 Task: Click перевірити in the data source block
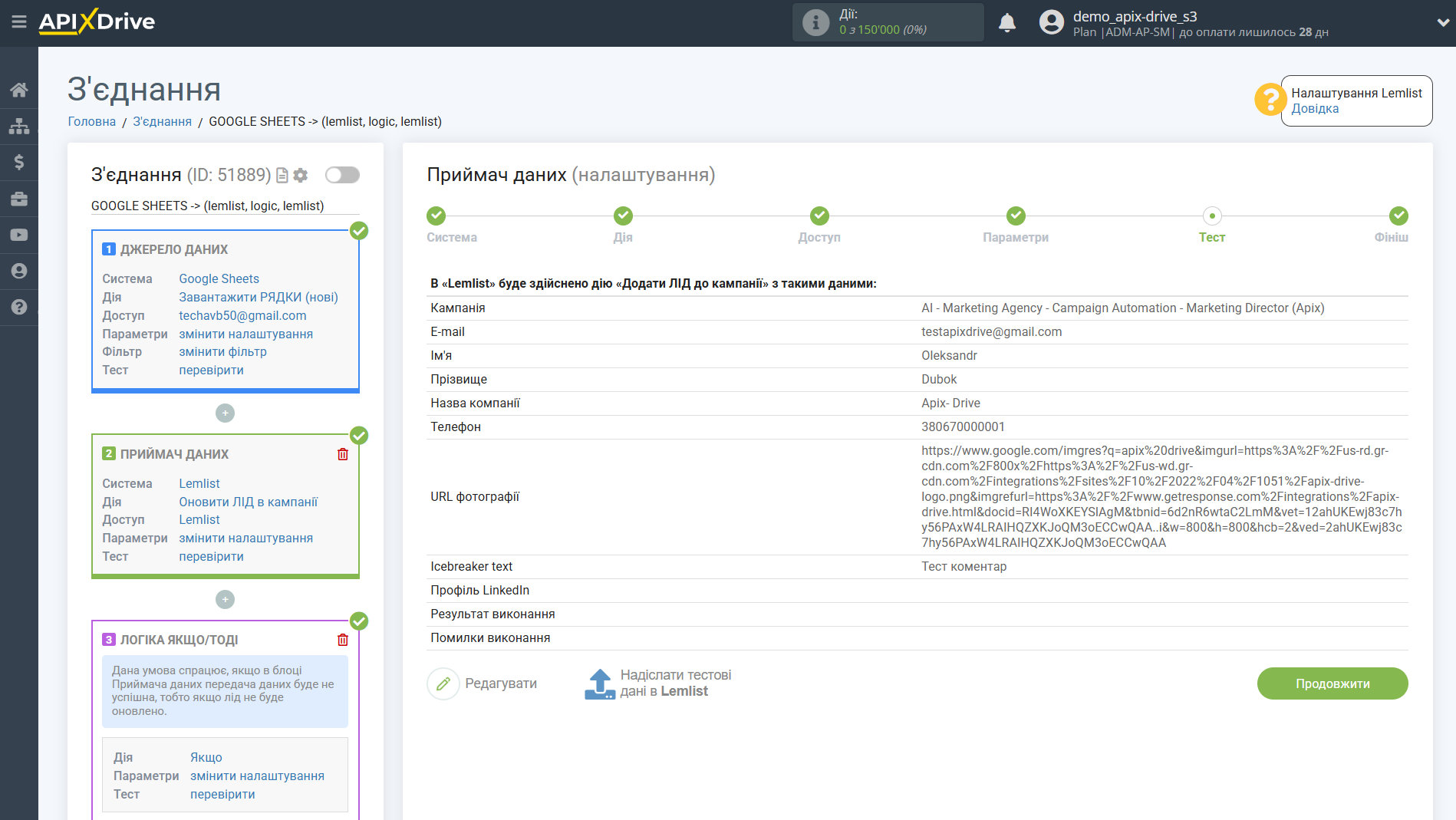click(211, 370)
